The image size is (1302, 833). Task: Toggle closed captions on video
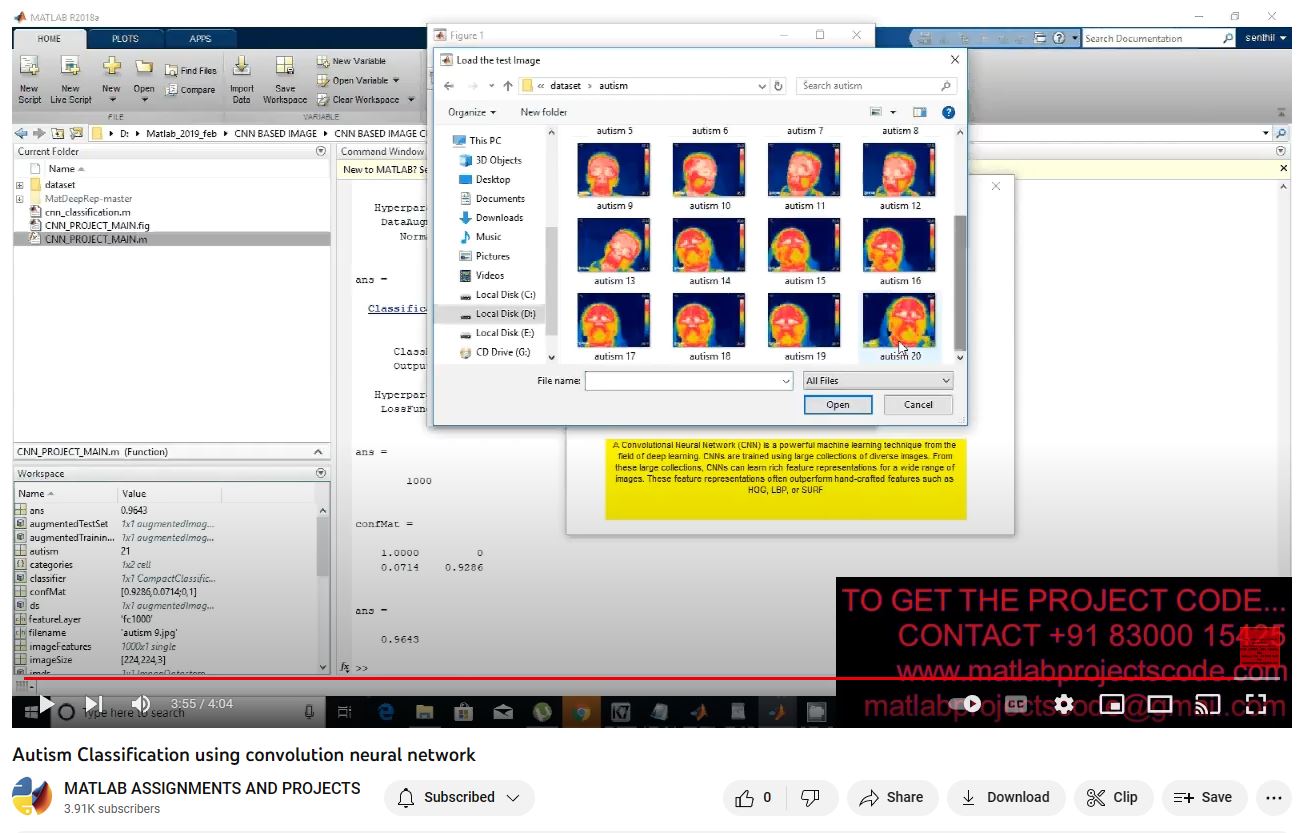click(1016, 704)
